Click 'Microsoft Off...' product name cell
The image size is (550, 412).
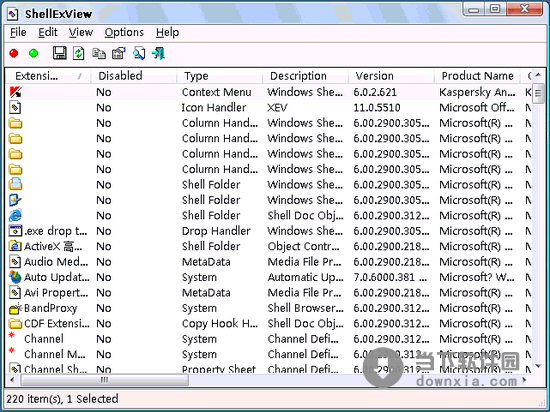(477, 108)
